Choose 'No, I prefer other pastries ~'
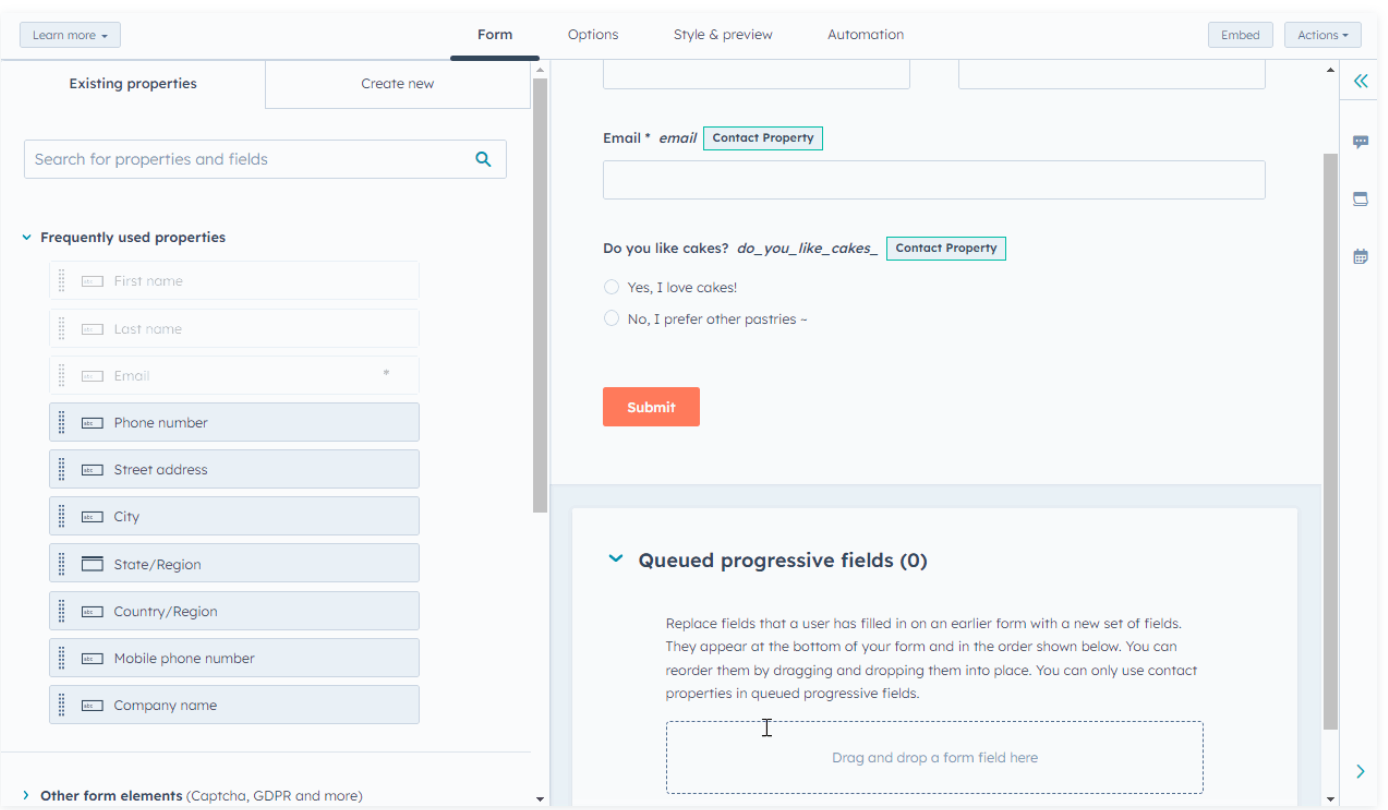Screen dimensions: 1388x810 pos(611,318)
